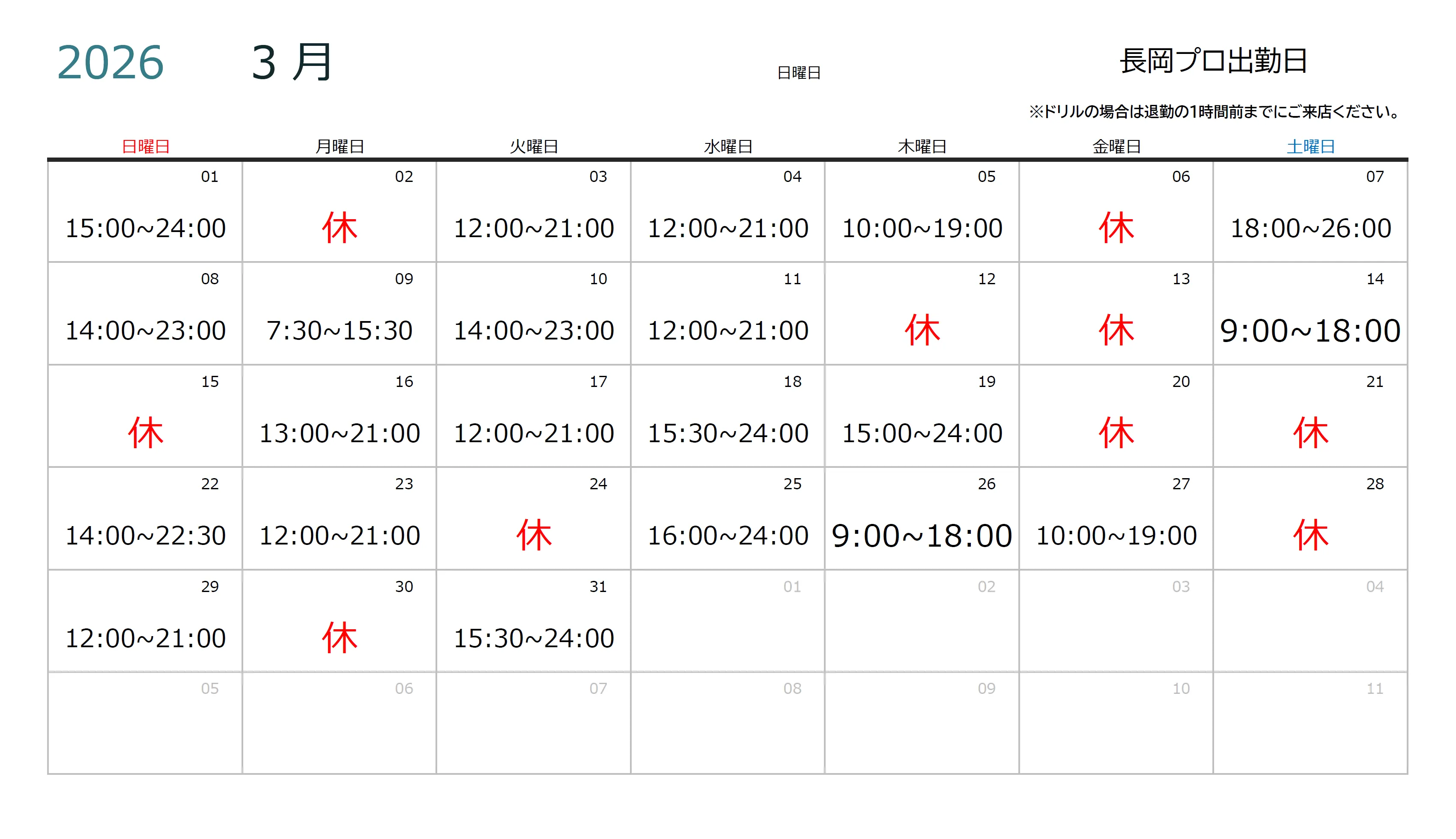1456x839 pixels.
Task: Click the 15:00~24:00 shift on day 01
Action: tap(145, 228)
